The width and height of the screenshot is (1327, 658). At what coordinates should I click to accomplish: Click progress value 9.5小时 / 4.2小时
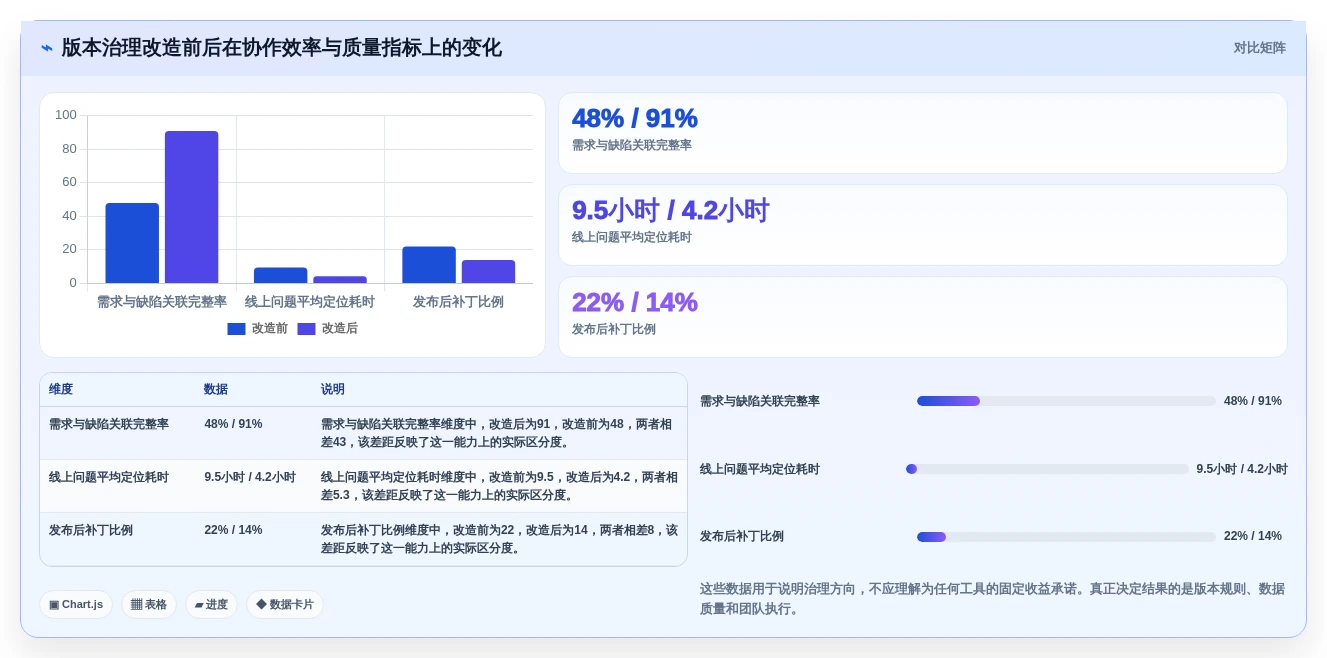point(1242,469)
